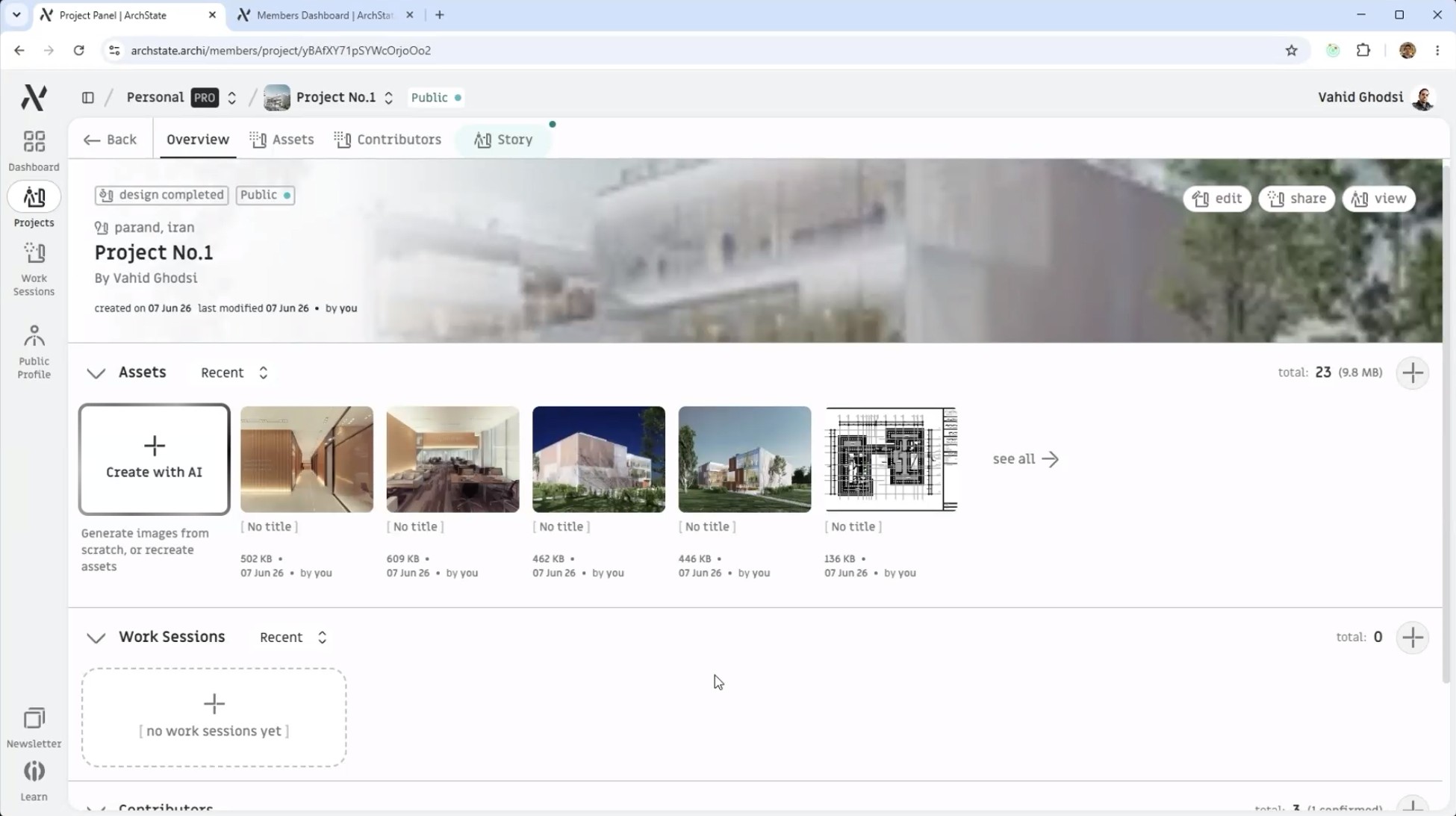Open Work Sessions in the sidebar
The height and width of the screenshot is (816, 1456).
click(34, 269)
